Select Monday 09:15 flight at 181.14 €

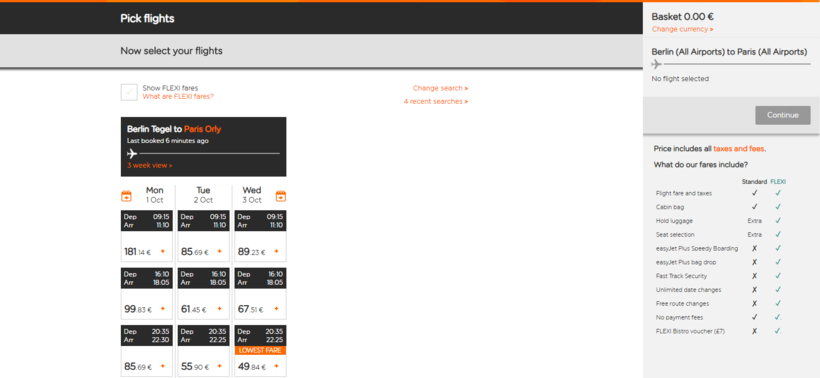coord(146,236)
